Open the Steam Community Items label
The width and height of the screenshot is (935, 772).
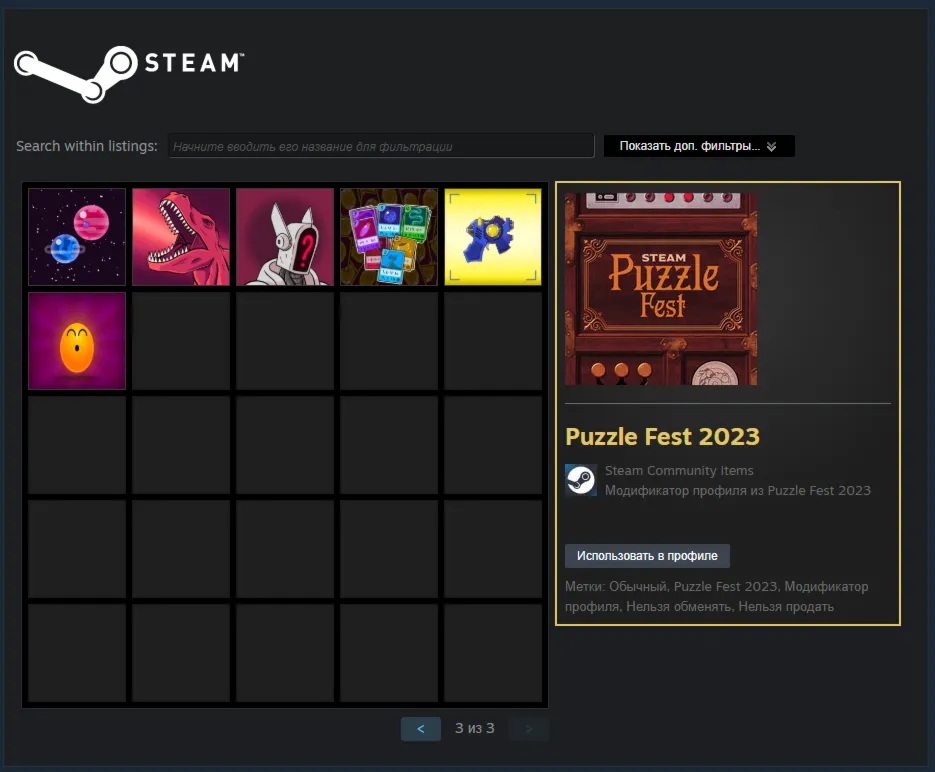[x=679, y=470]
